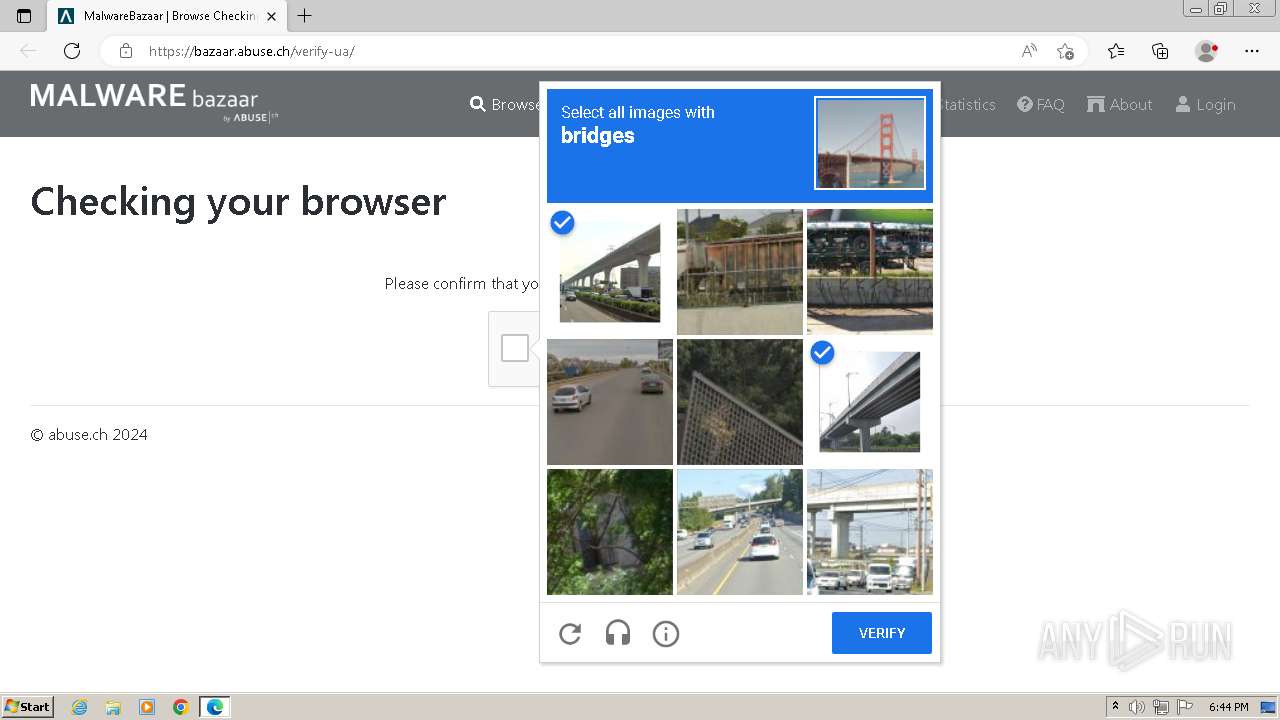Click the VERIFY button

pos(882,633)
